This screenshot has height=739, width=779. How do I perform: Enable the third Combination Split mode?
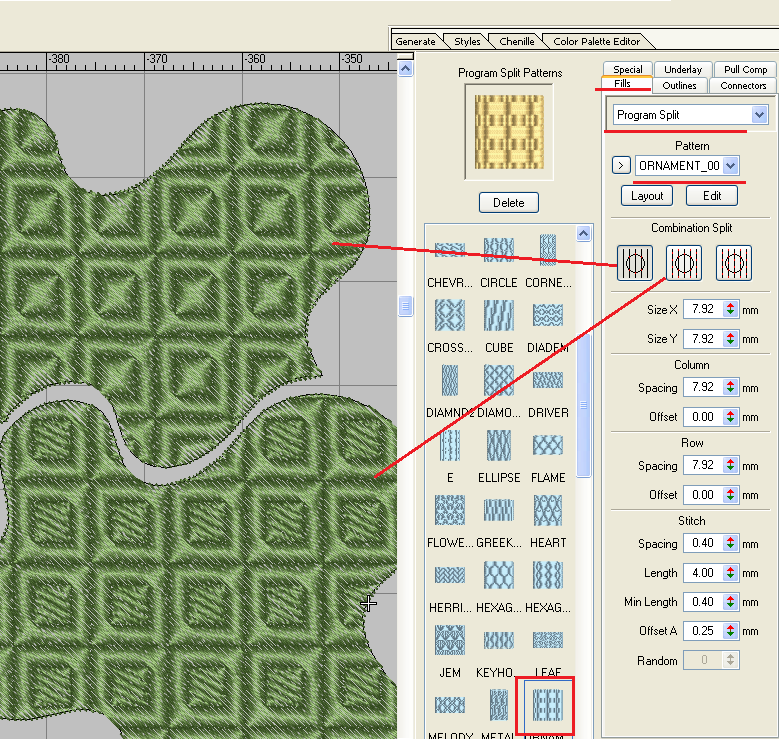733,264
